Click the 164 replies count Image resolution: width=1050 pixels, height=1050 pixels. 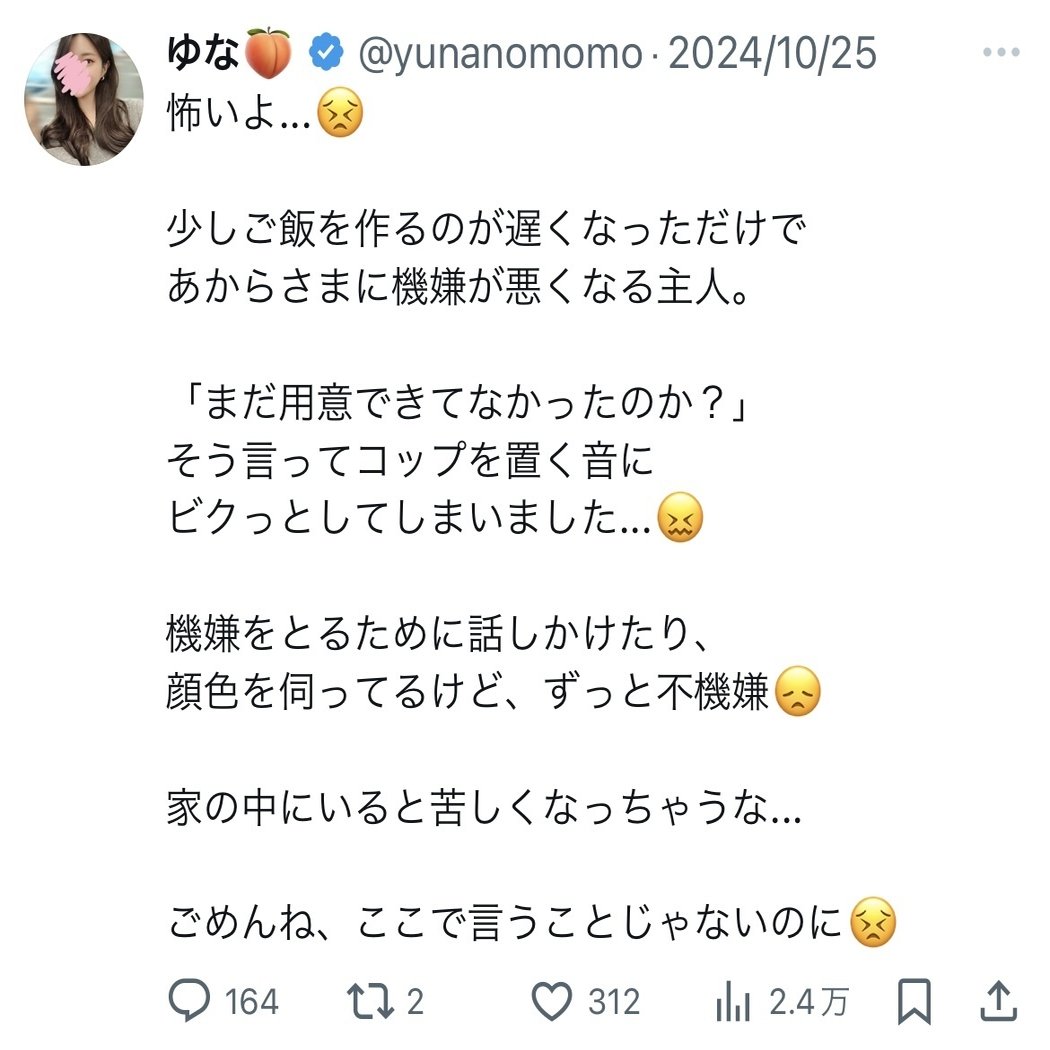pos(251,1002)
